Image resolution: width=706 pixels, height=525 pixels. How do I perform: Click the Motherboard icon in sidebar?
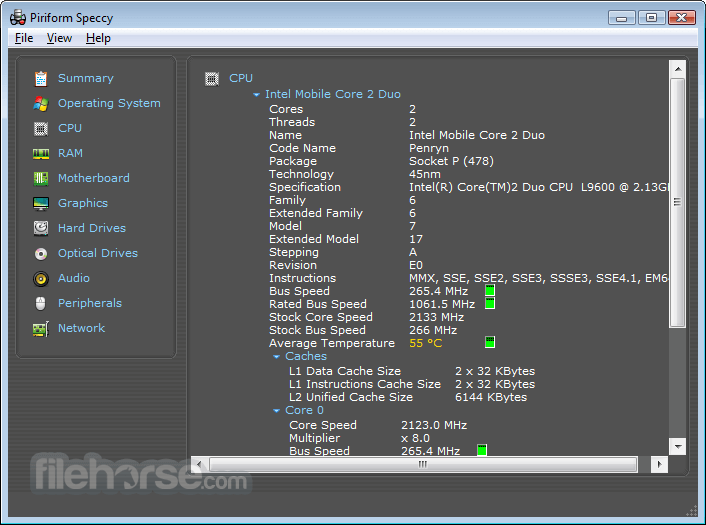(41, 178)
